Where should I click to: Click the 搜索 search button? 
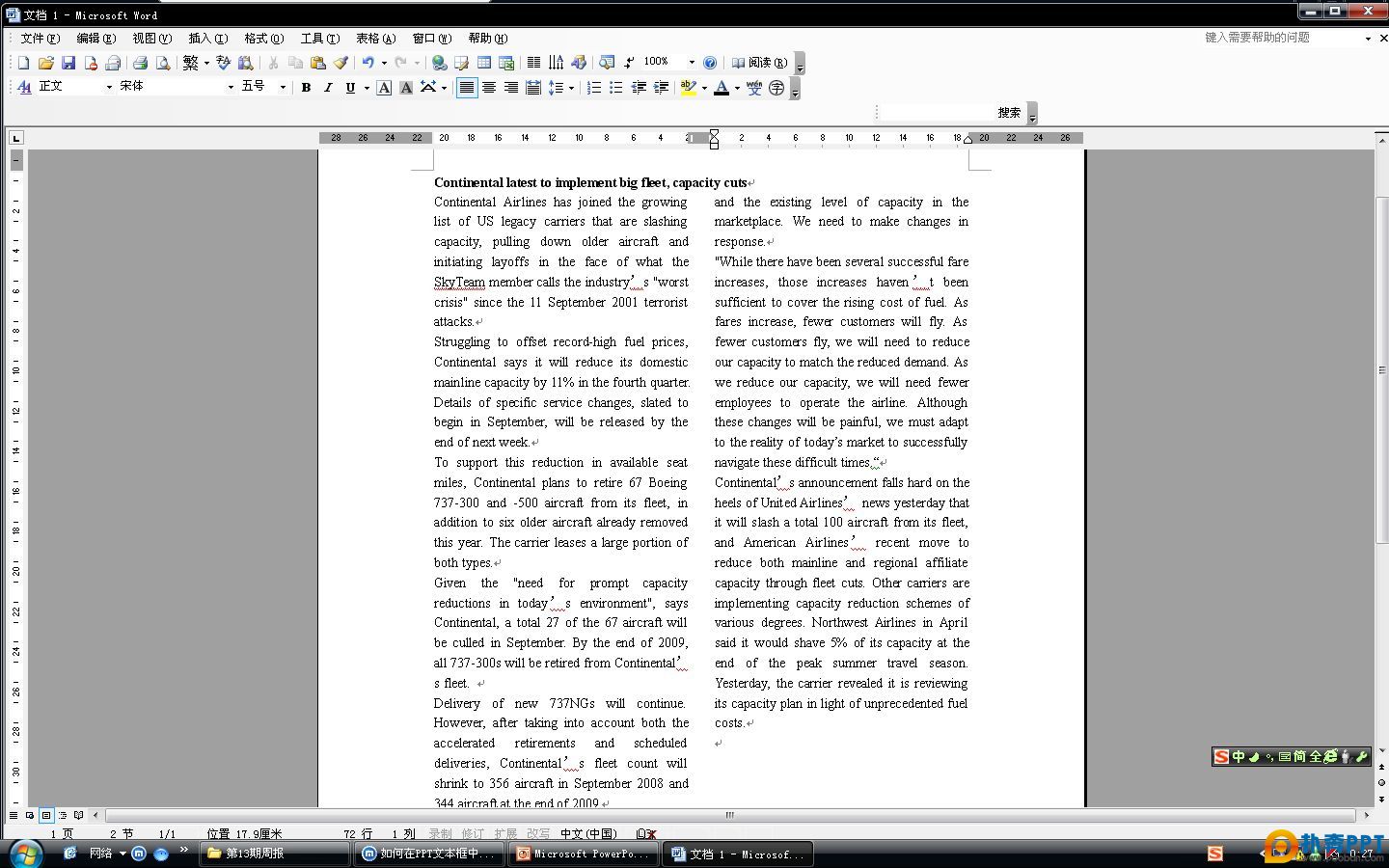(x=1009, y=113)
